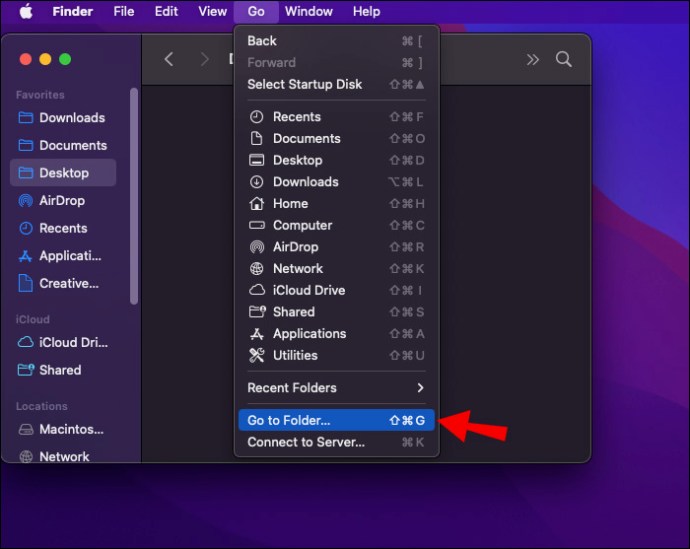The height and width of the screenshot is (549, 690).
Task: Choose Utilities in the Go menu
Action: click(x=337, y=355)
